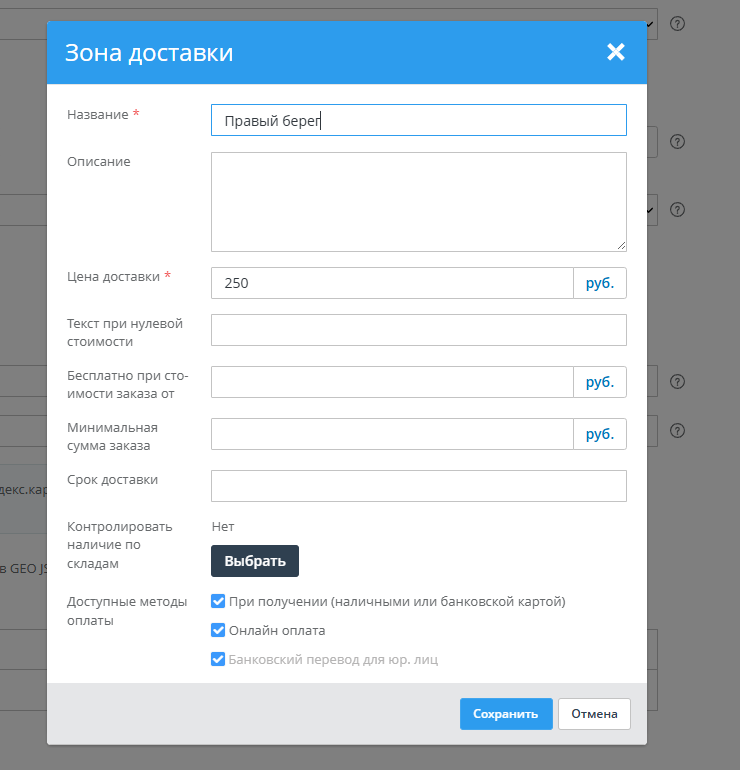This screenshot has height=770, width=740.
Task: Click the topmost question mark help icon
Action: click(x=677, y=23)
